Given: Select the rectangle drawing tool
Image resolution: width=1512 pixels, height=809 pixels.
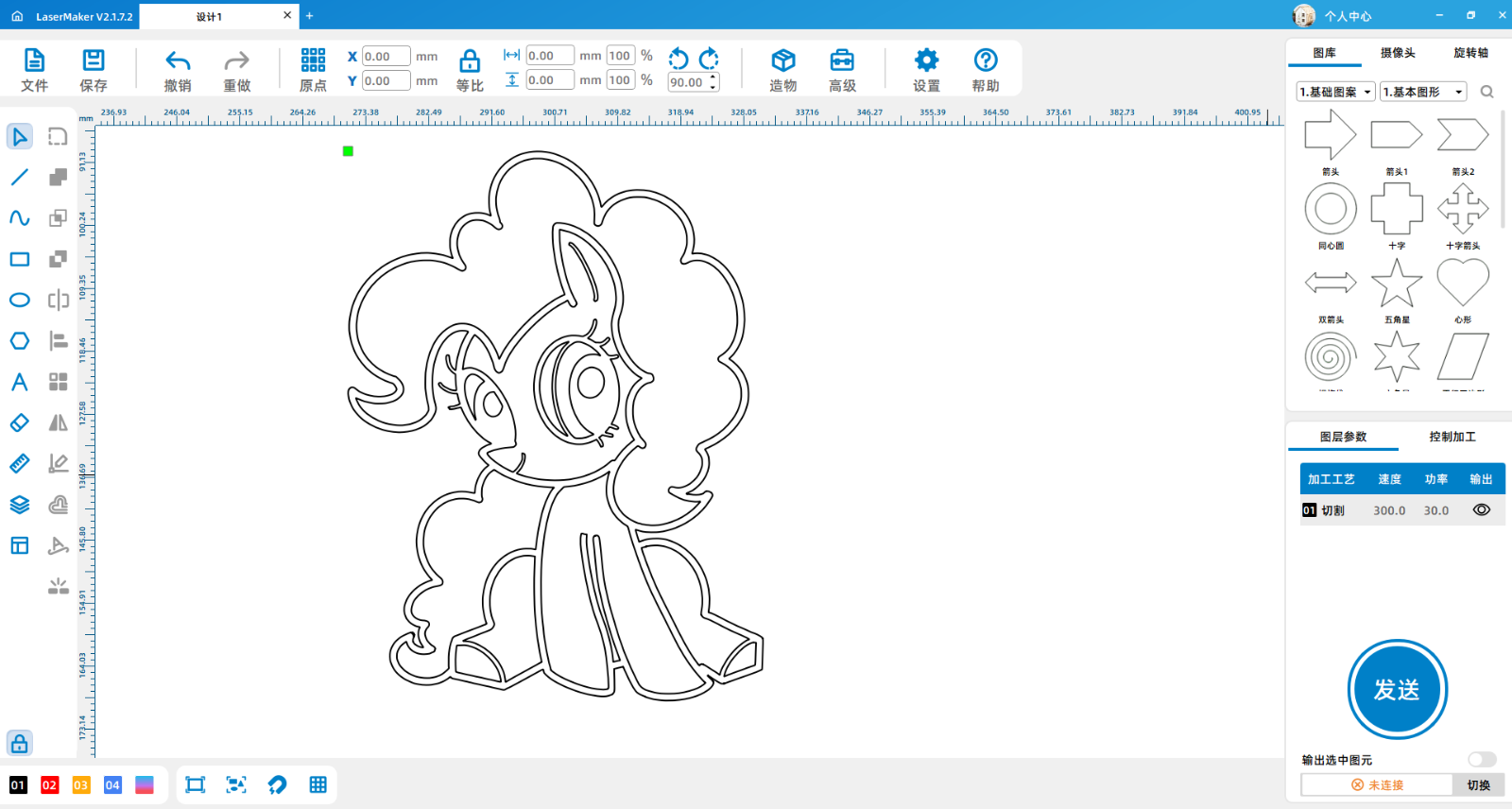Looking at the screenshot, I should click(19, 259).
